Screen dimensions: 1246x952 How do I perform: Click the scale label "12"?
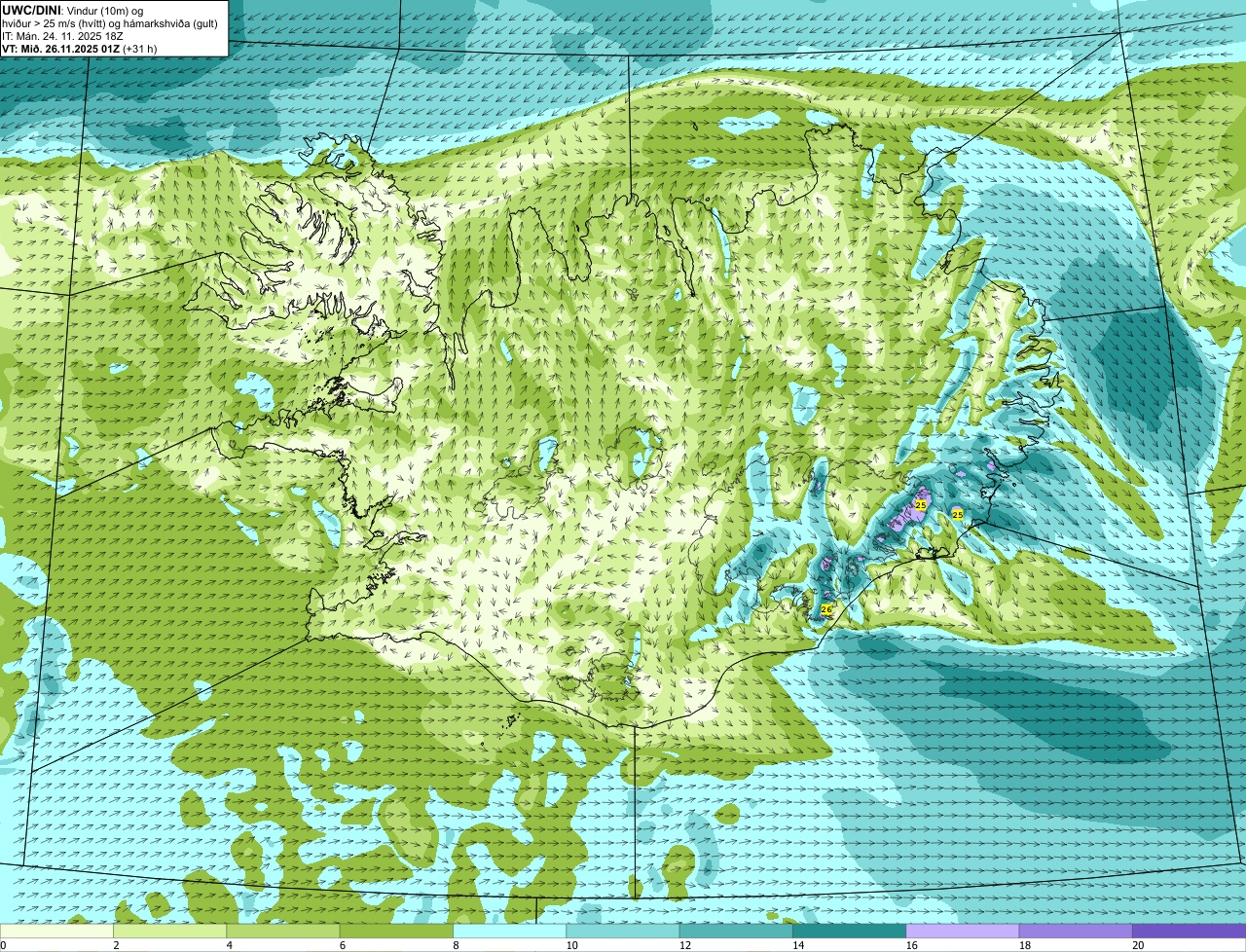(684, 945)
